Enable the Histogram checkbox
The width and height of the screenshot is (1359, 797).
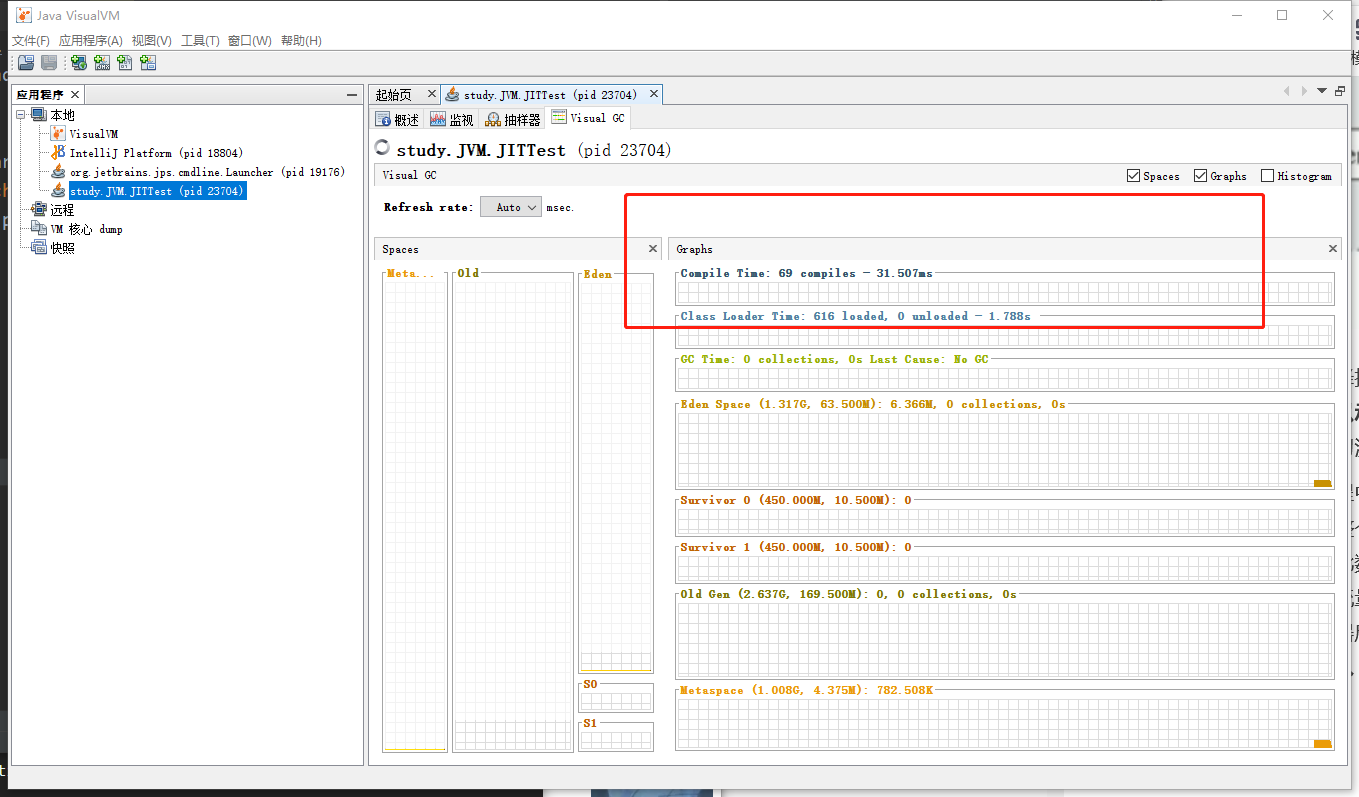pyautogui.click(x=1267, y=176)
